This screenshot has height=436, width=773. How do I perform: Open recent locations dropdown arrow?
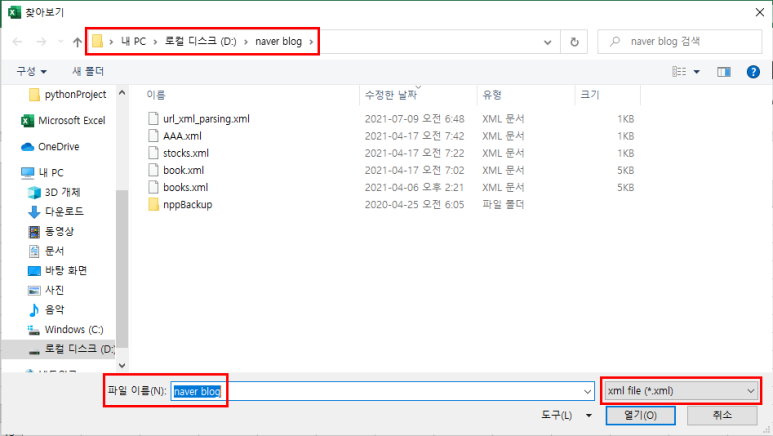(61, 42)
